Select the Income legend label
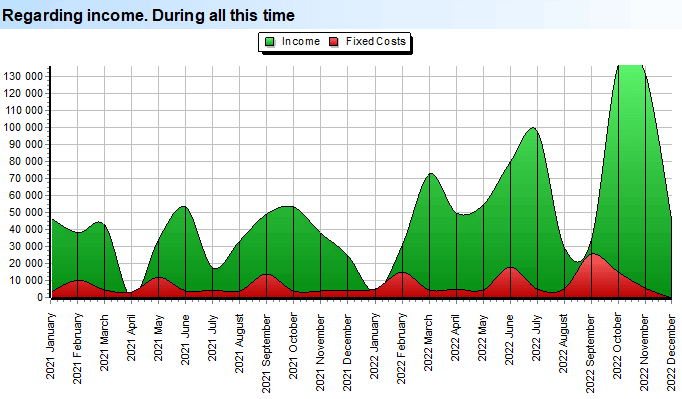The height and width of the screenshot is (399, 682). pos(301,41)
